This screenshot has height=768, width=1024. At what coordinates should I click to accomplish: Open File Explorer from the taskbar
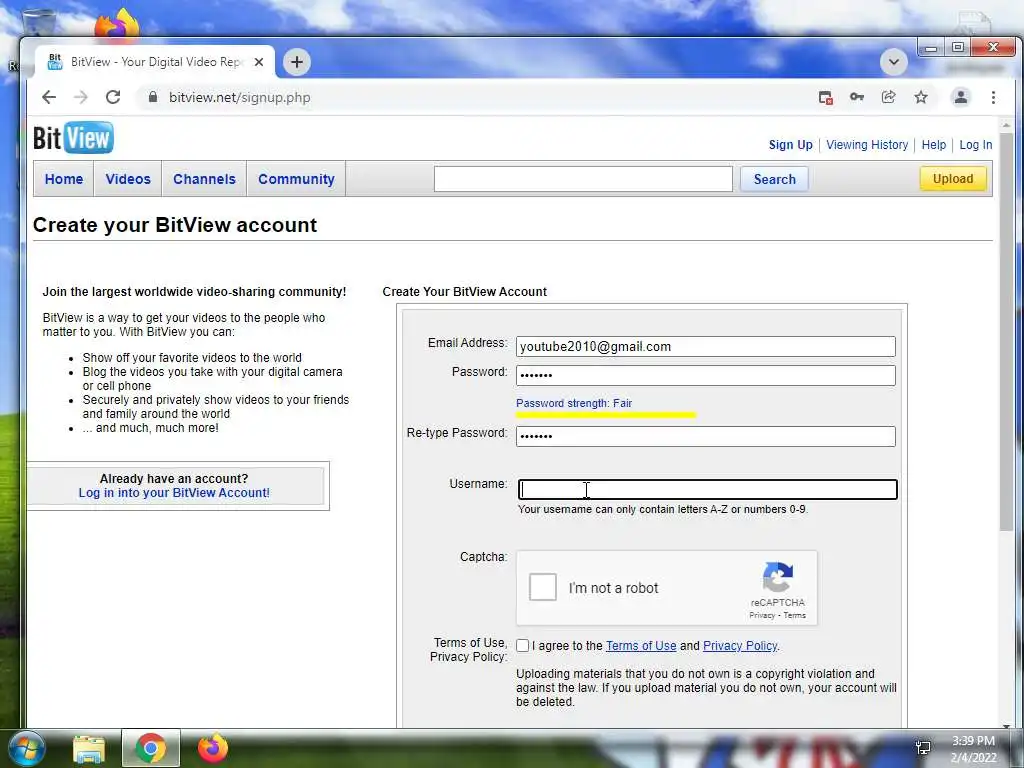(x=89, y=749)
